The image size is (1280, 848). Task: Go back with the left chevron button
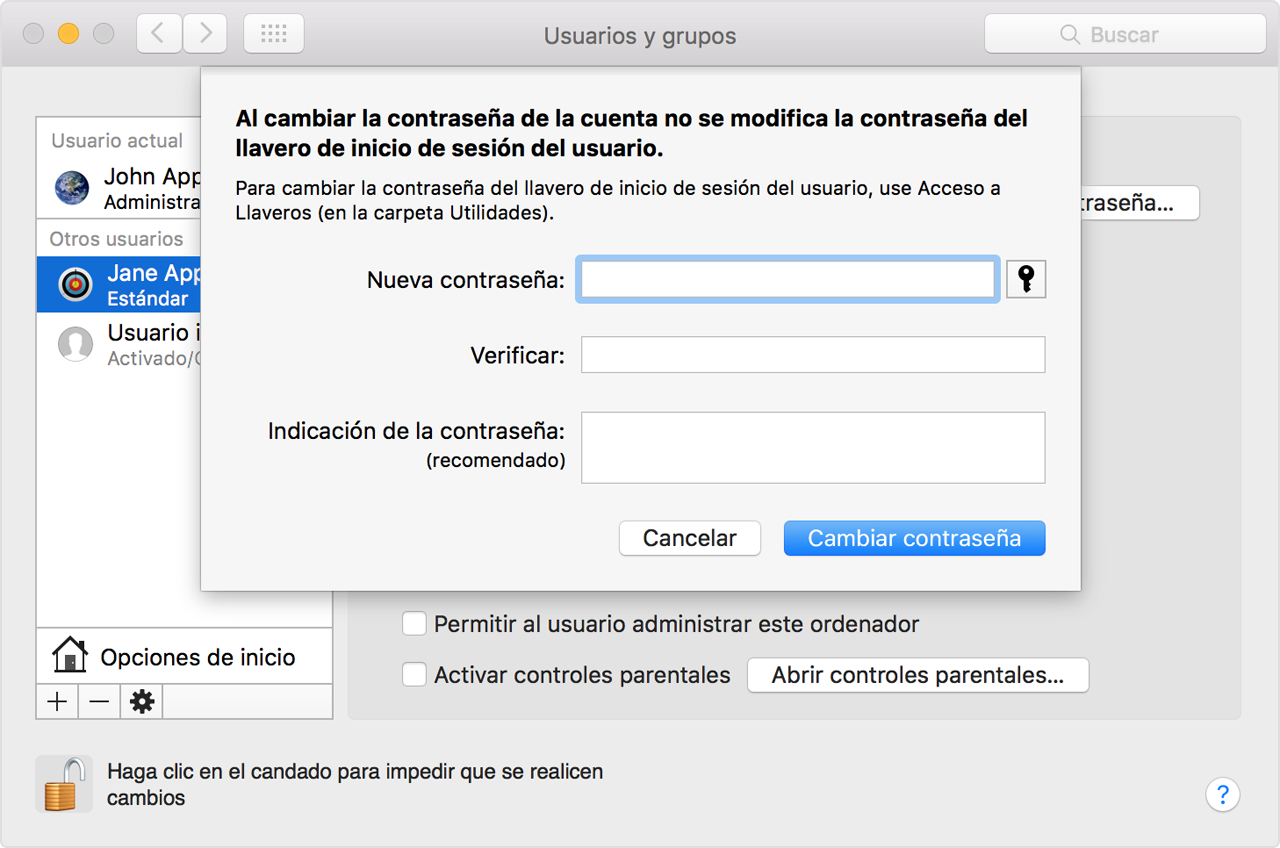(158, 34)
